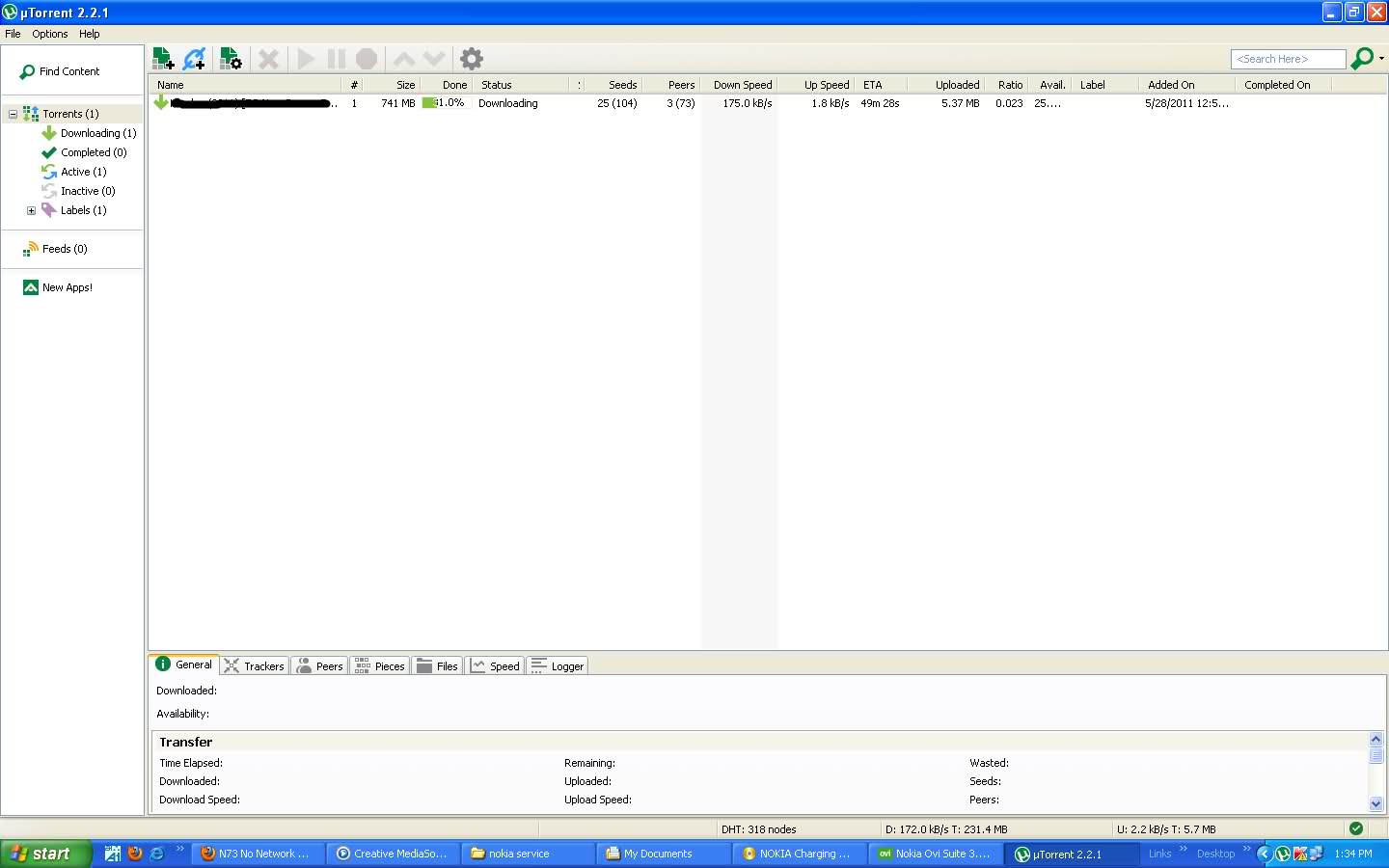Open the Options menu
The height and width of the screenshot is (868, 1389).
pos(50,34)
